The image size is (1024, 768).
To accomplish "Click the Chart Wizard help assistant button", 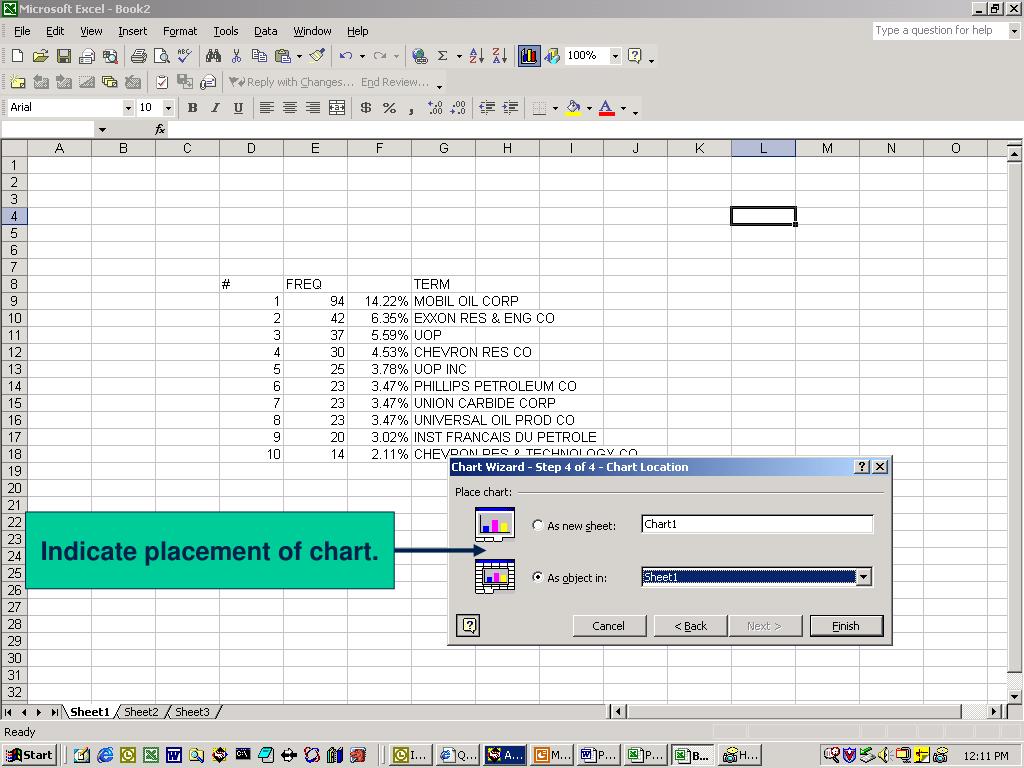I will [x=468, y=626].
